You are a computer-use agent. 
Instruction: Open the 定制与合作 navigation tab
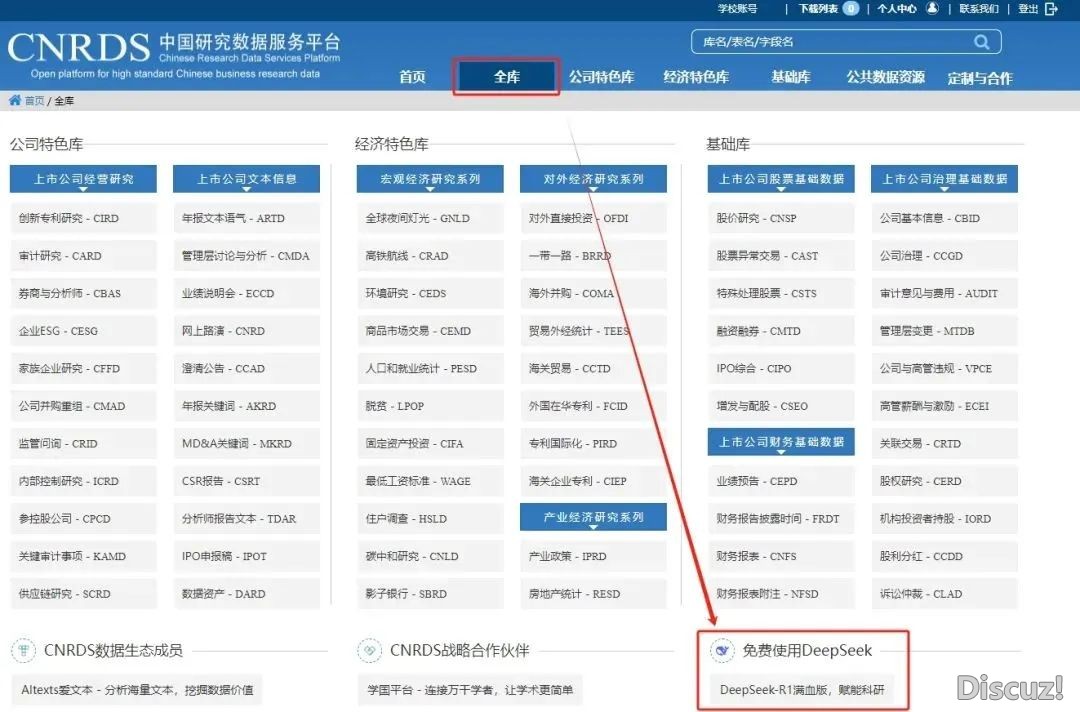click(x=979, y=78)
